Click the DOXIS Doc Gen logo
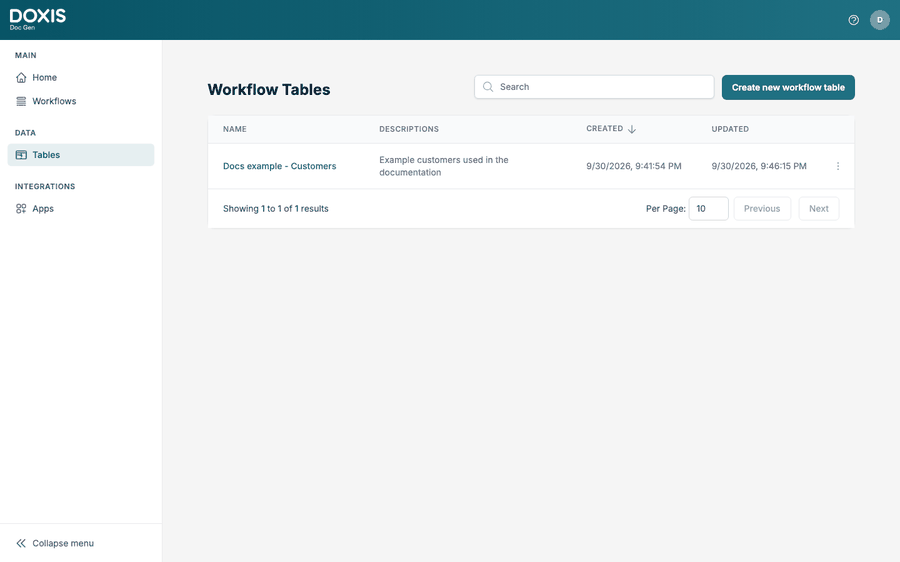This screenshot has height=562, width=900. click(37, 20)
